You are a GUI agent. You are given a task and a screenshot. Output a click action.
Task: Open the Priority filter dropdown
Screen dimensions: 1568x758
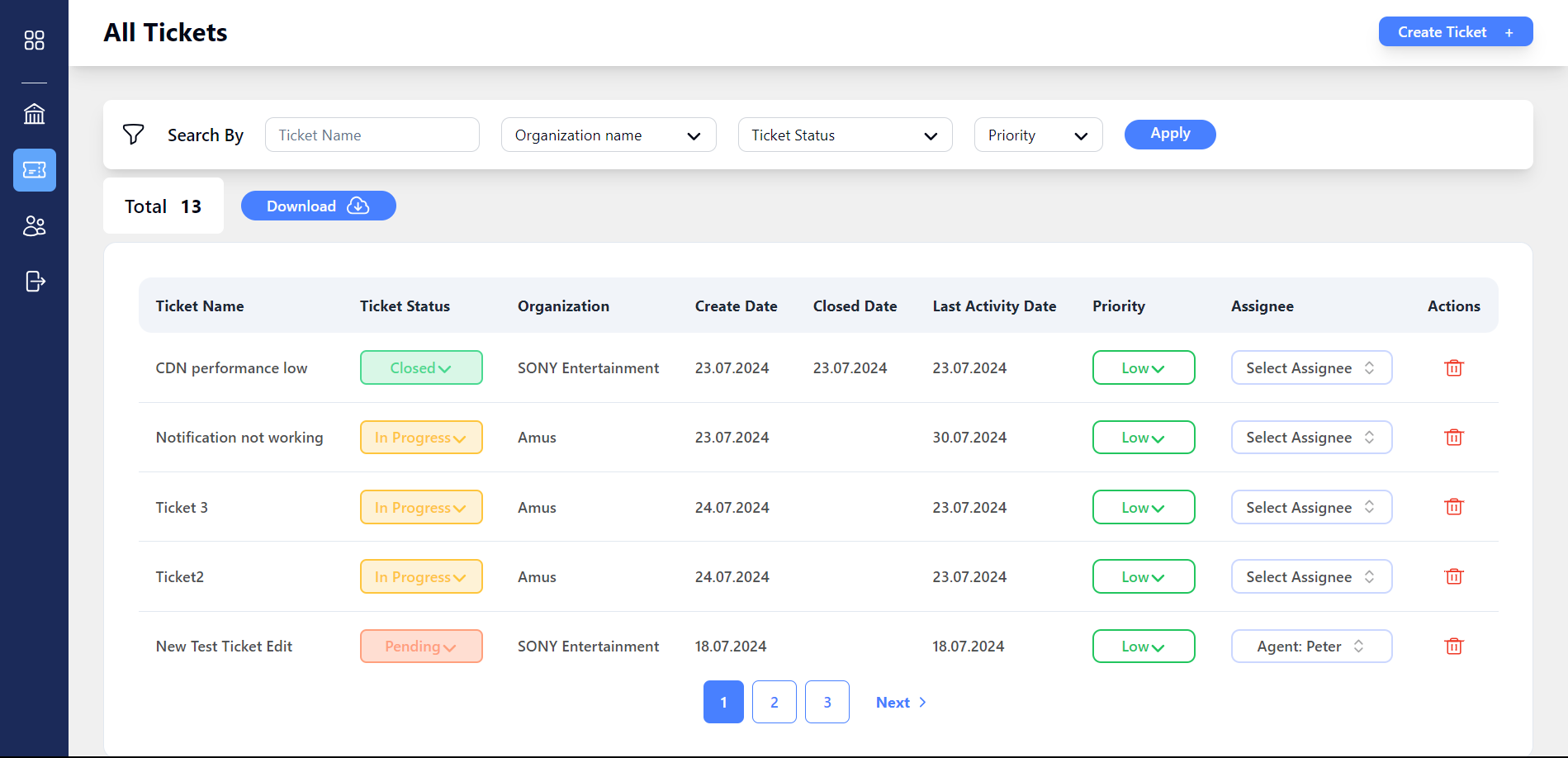pyautogui.click(x=1038, y=135)
